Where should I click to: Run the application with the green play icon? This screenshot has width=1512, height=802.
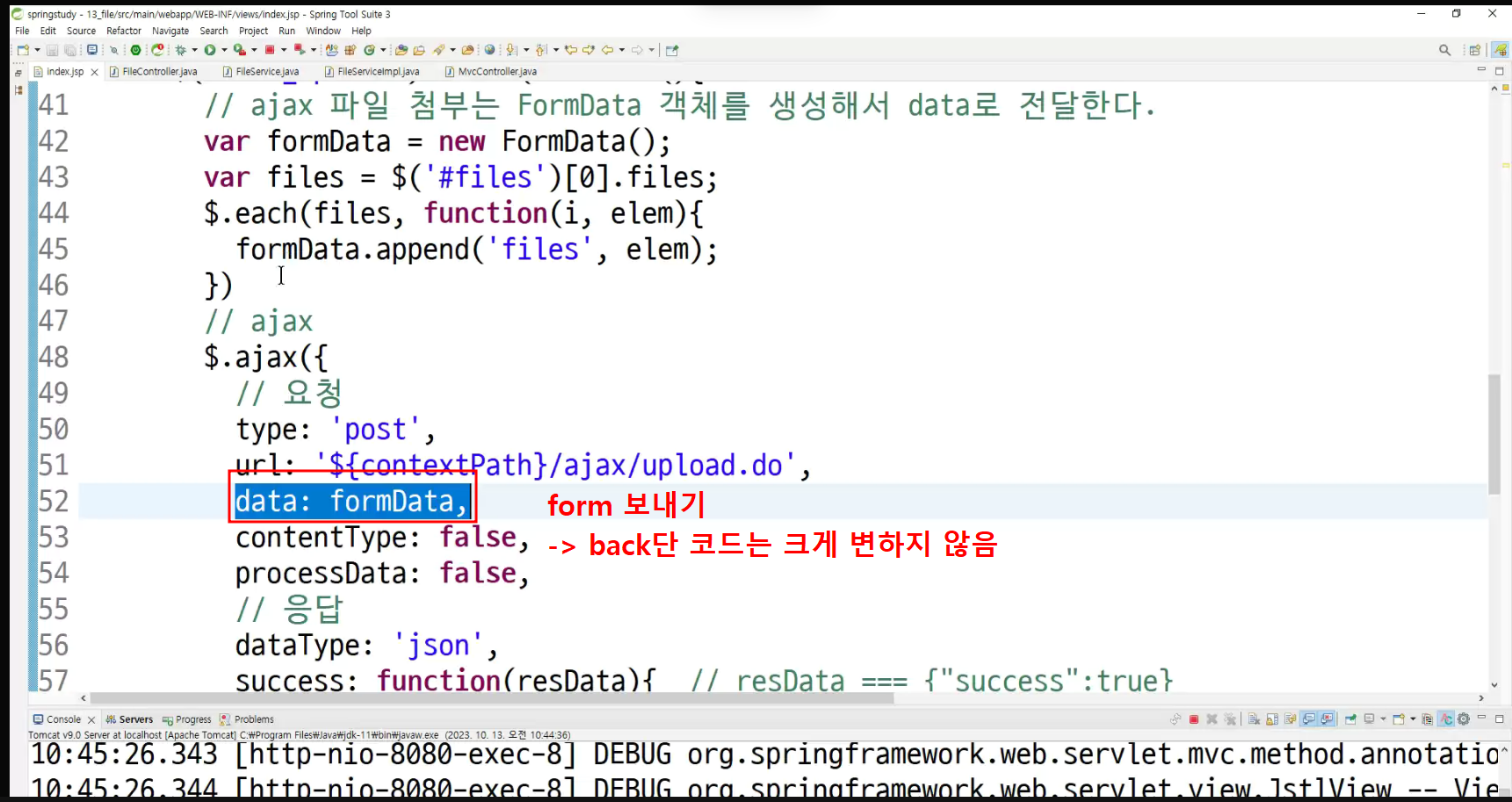coord(210,50)
